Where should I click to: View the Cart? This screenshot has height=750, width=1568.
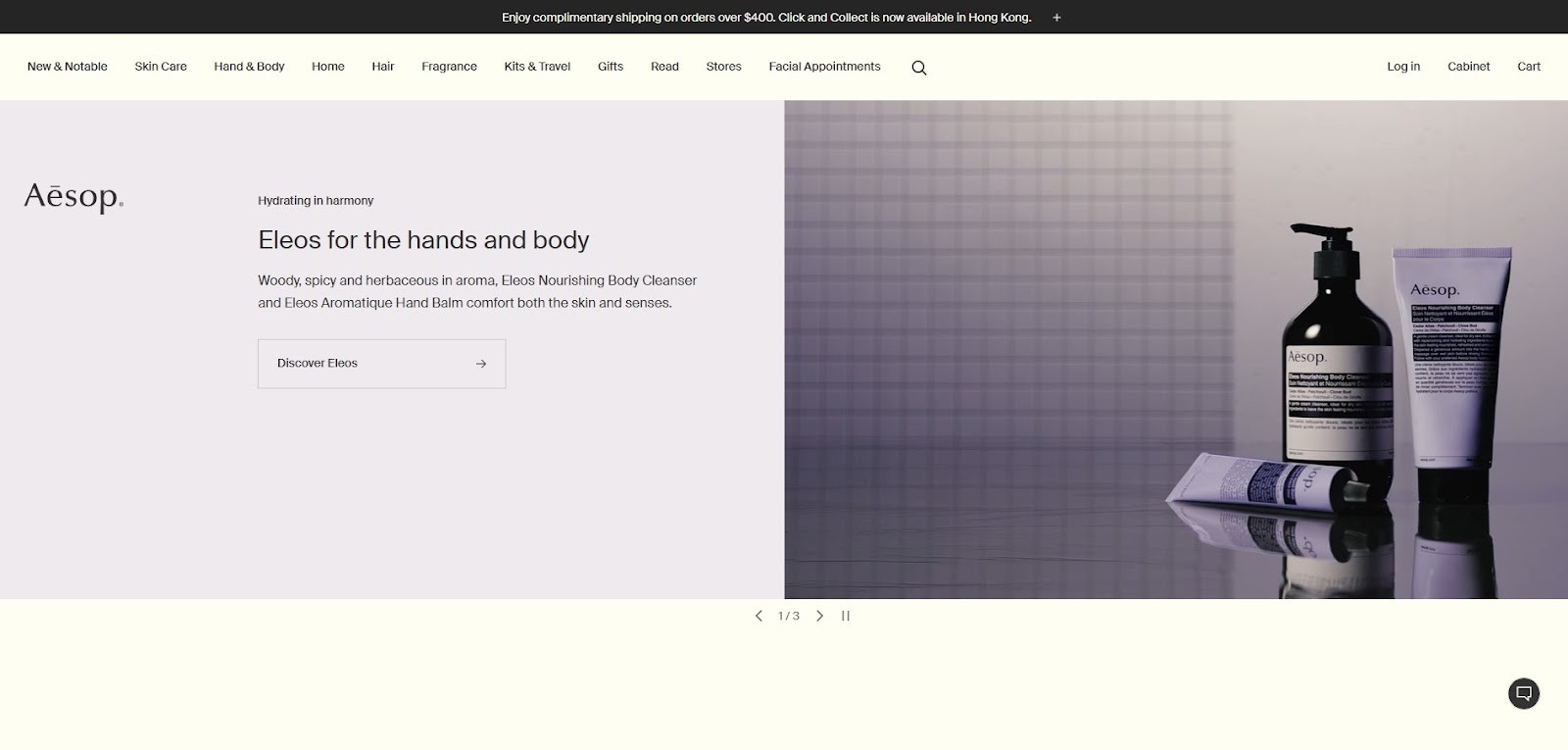tap(1529, 67)
